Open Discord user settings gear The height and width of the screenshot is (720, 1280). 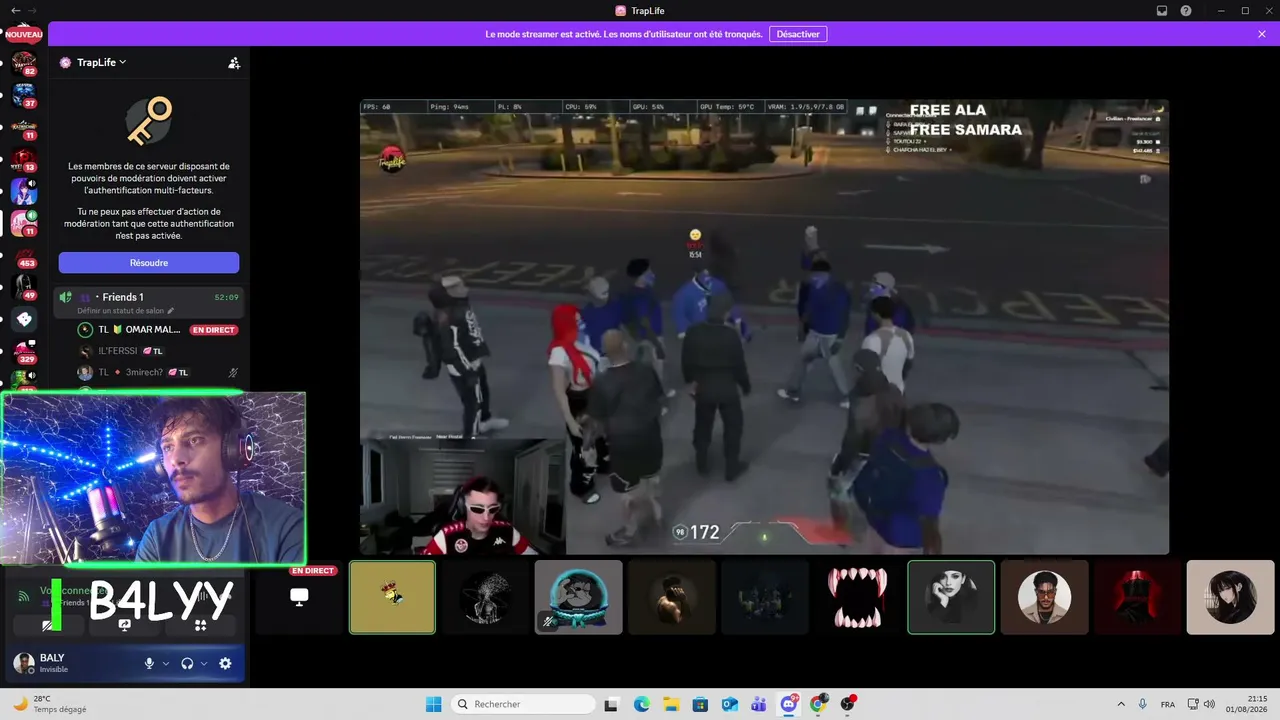pos(225,663)
